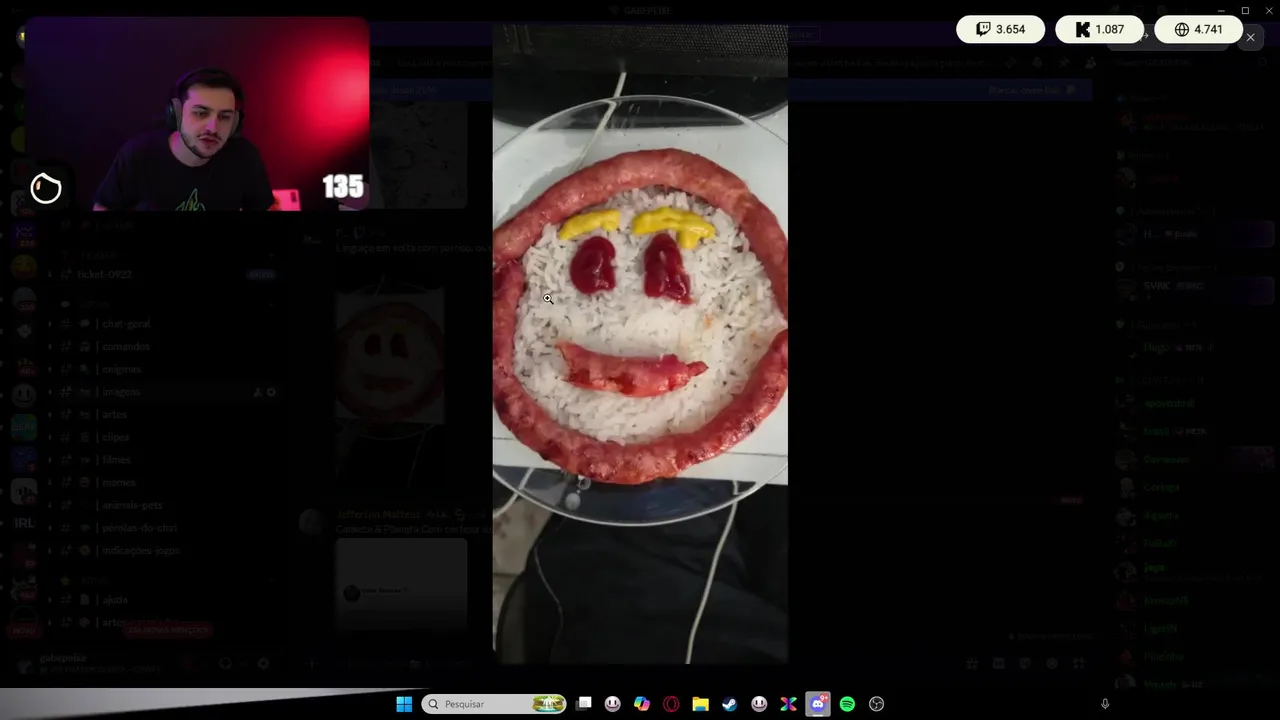Click the gabepeixe user panel name

[x=63, y=658]
